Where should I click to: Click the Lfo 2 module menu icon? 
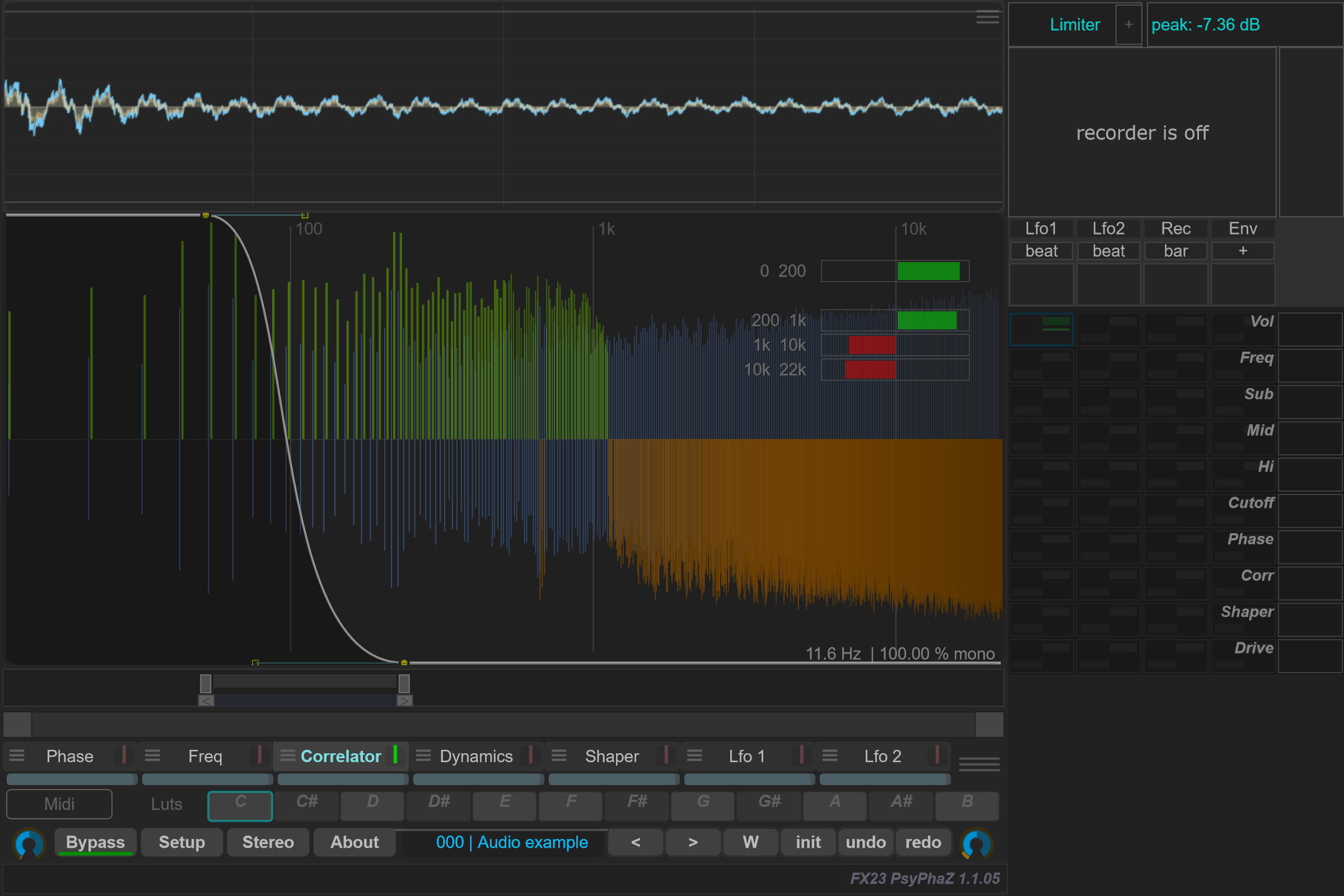click(x=830, y=755)
